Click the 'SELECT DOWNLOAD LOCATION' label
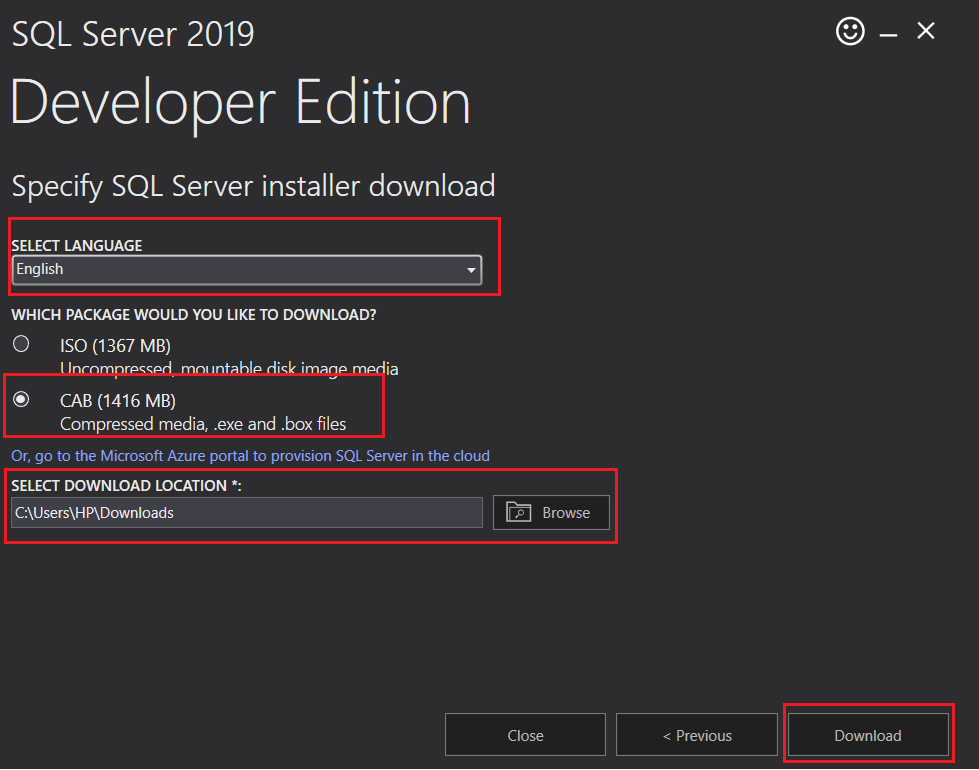 pyautogui.click(x=126, y=486)
